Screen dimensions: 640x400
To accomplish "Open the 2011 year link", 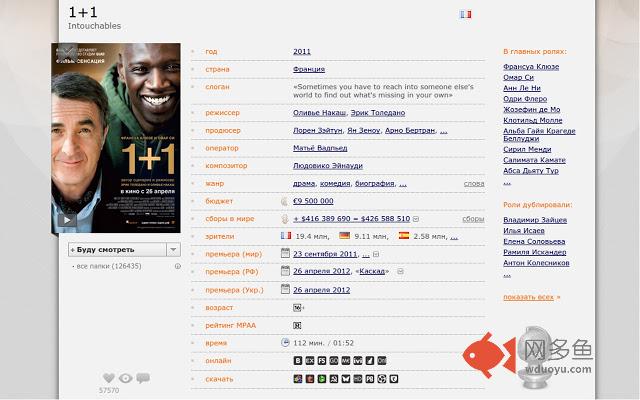I will 302,51.
